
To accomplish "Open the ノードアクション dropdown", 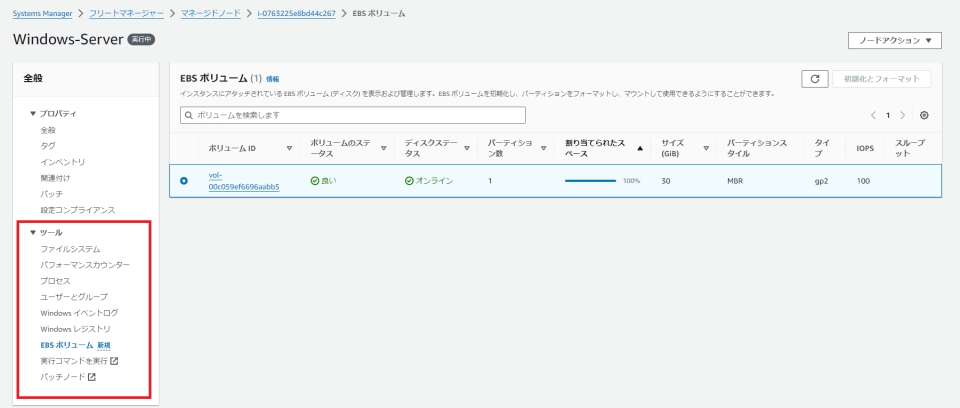I will (894, 40).
